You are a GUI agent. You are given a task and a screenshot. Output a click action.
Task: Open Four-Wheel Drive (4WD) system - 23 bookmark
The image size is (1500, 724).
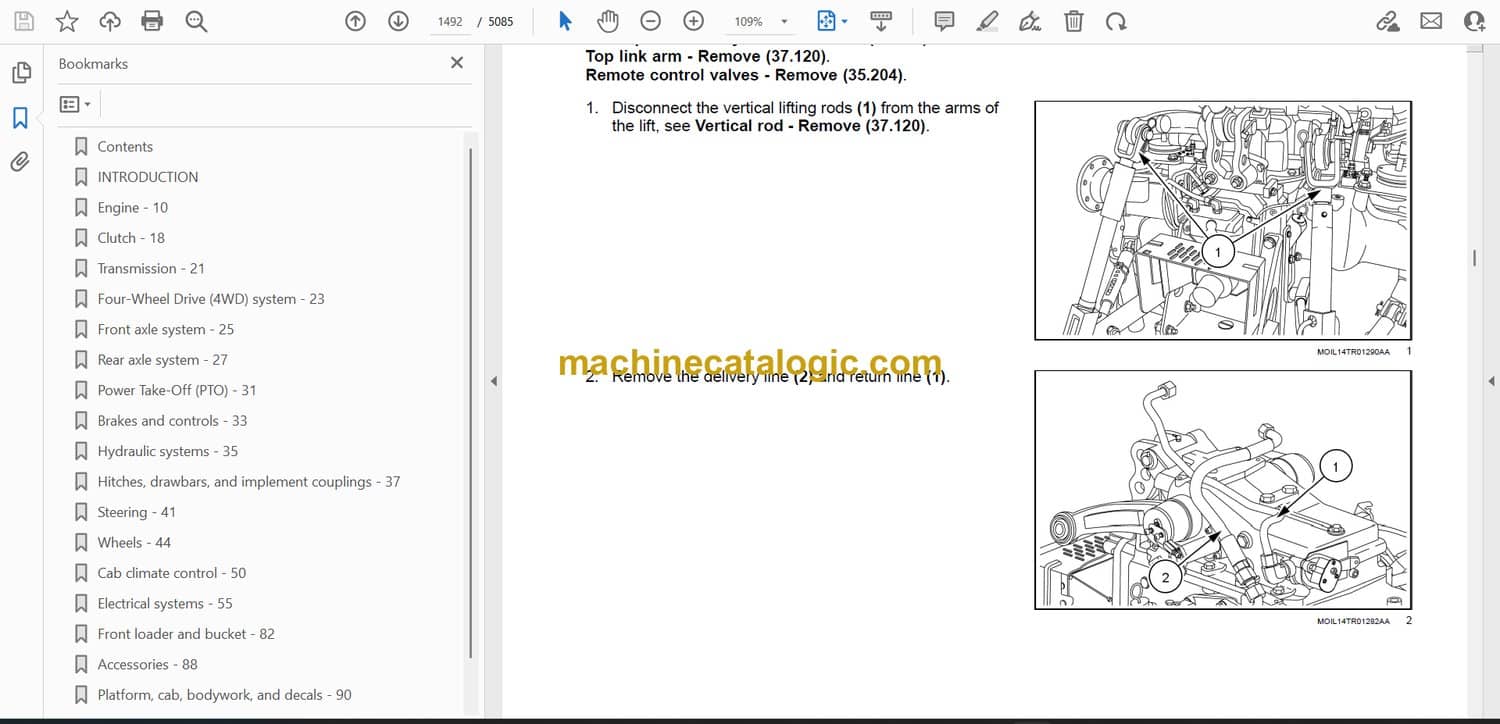pos(211,299)
